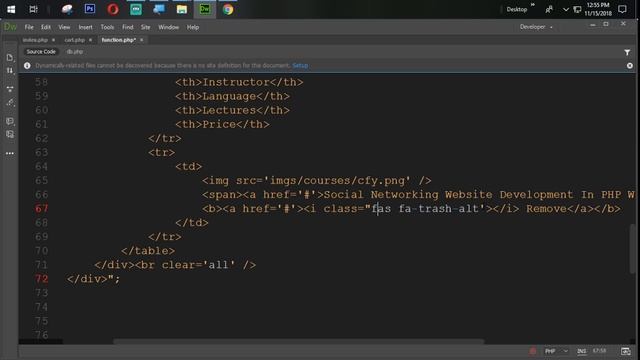Open the db.php related file
Image resolution: width=640 pixels, height=360 pixels.
[75, 52]
